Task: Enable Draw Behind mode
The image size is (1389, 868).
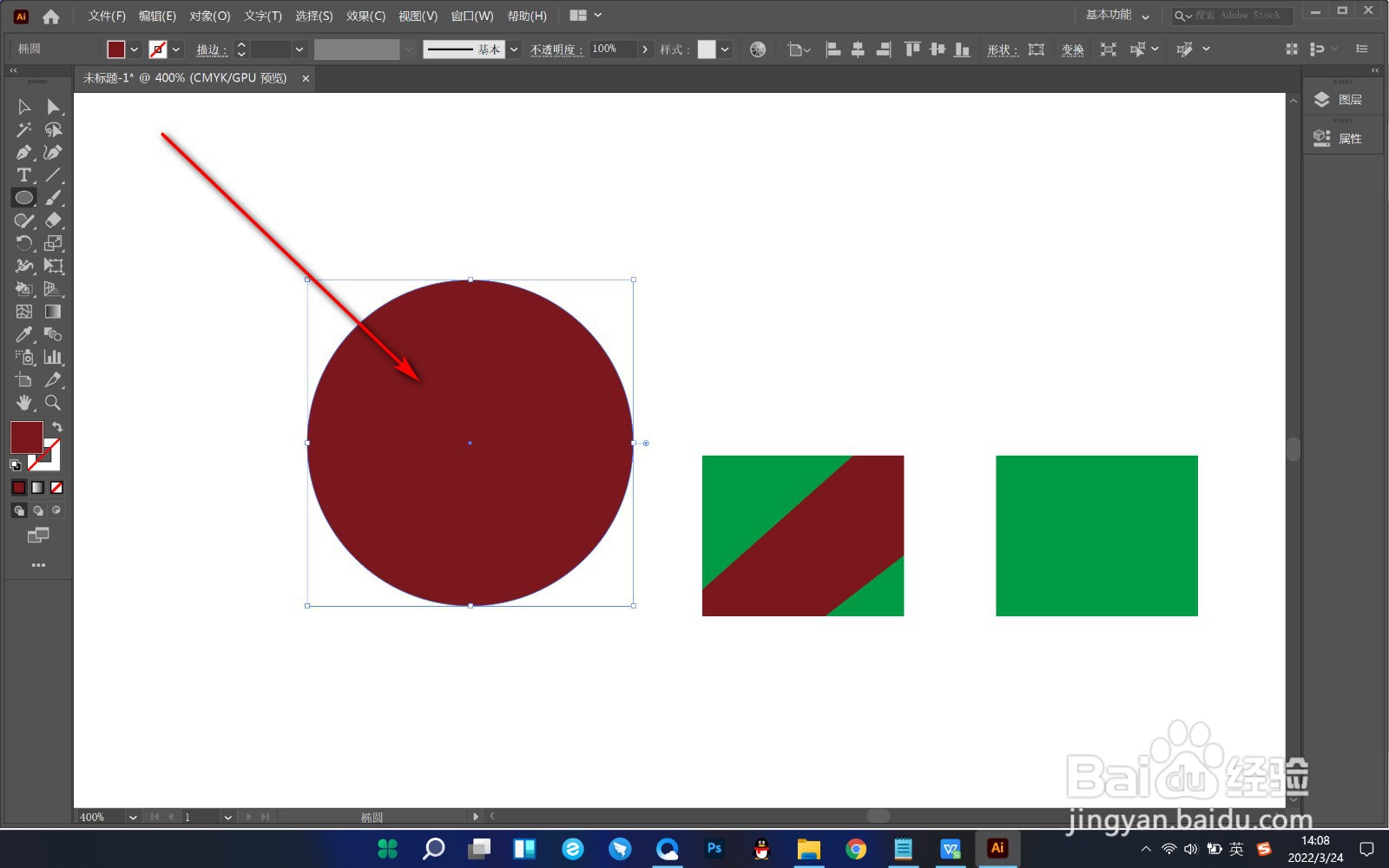Action: pyautogui.click(x=38, y=510)
